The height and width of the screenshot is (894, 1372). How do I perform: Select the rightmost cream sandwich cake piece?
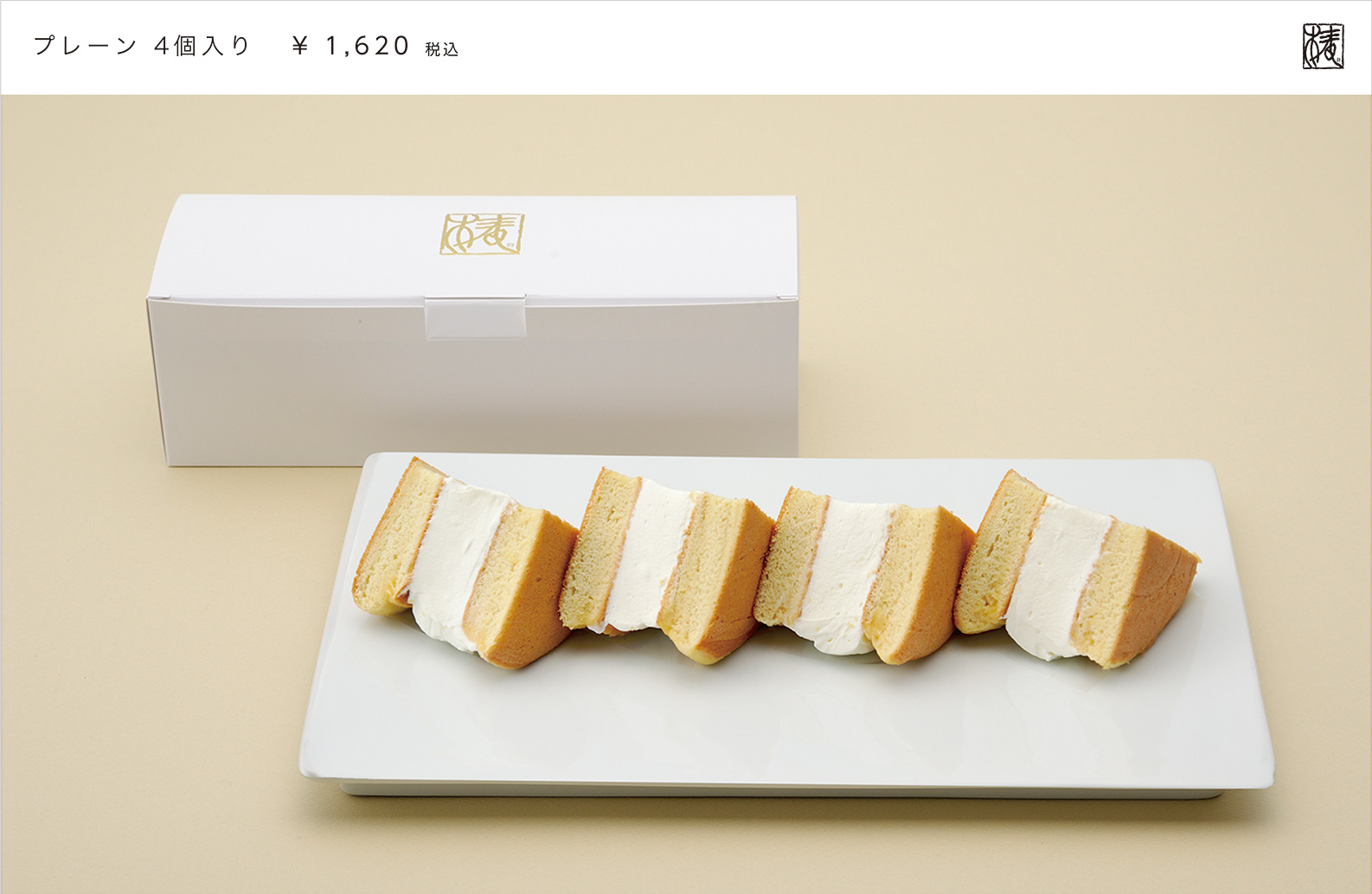[x=1075, y=569]
